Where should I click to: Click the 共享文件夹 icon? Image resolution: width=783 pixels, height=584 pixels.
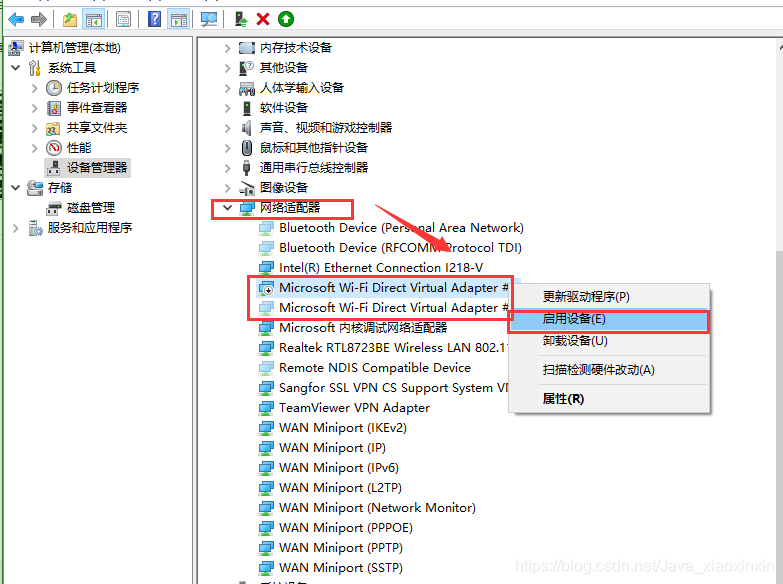(x=53, y=128)
